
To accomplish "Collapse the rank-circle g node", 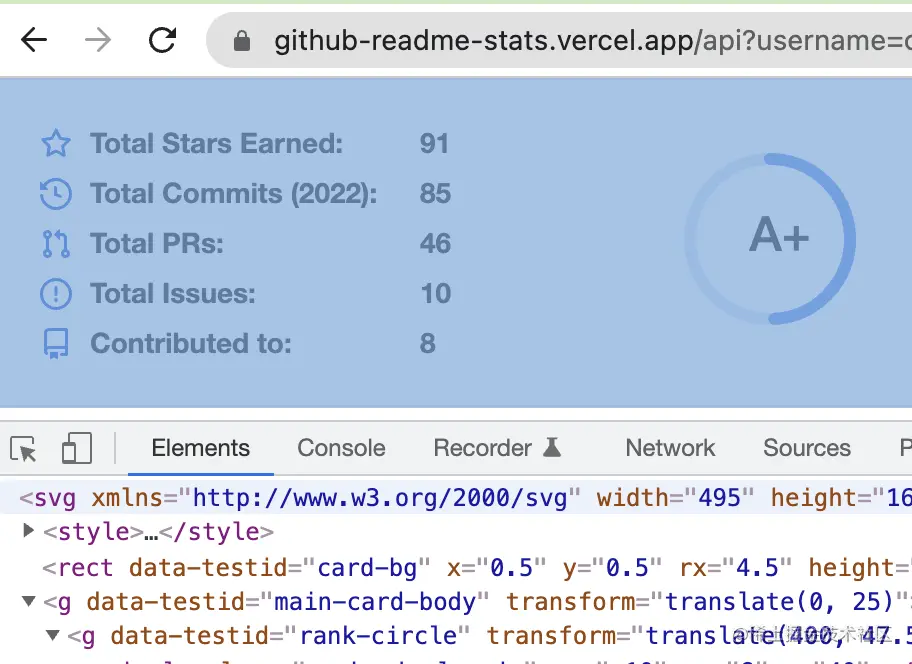I will [52, 635].
